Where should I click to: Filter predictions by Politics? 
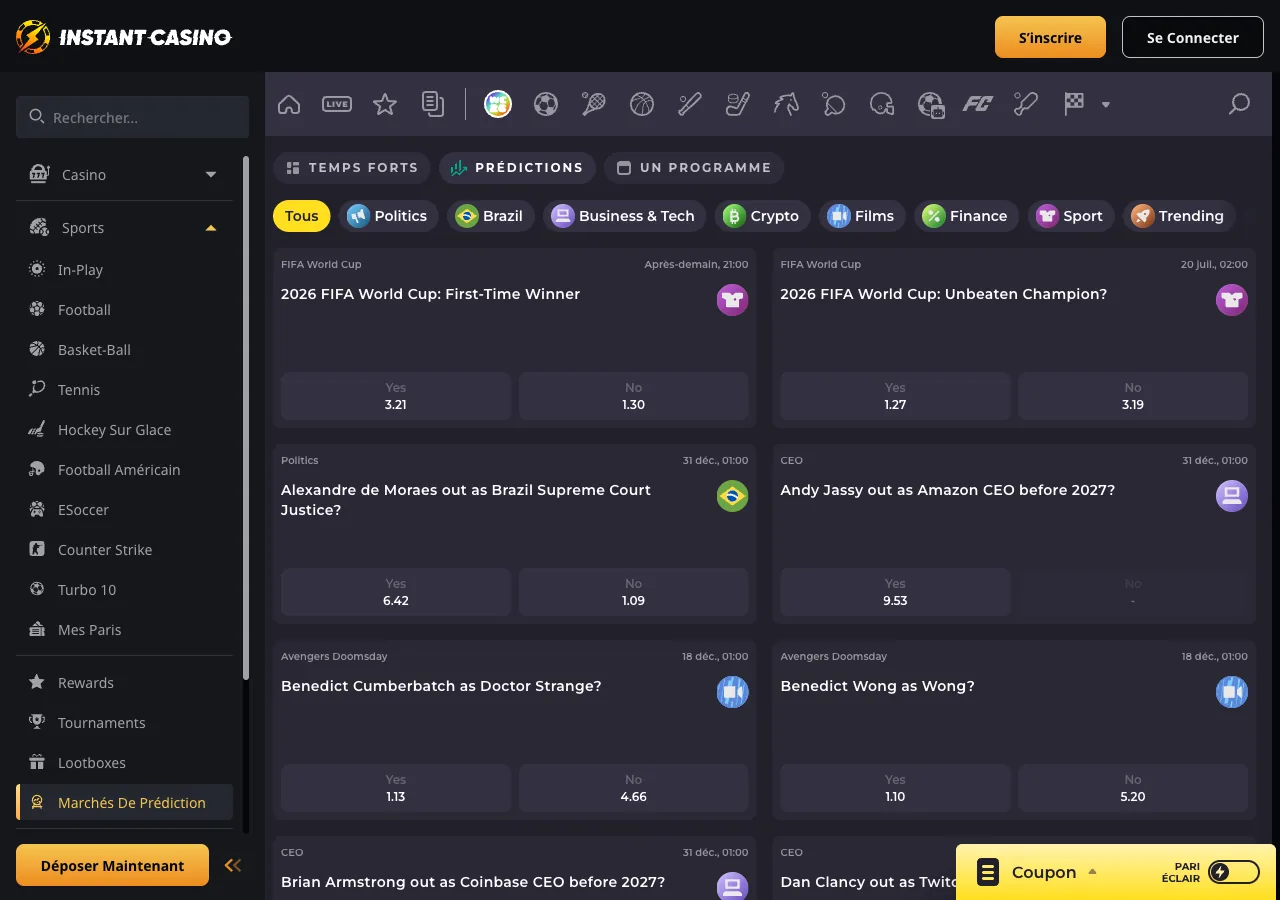pyautogui.click(x=388, y=216)
